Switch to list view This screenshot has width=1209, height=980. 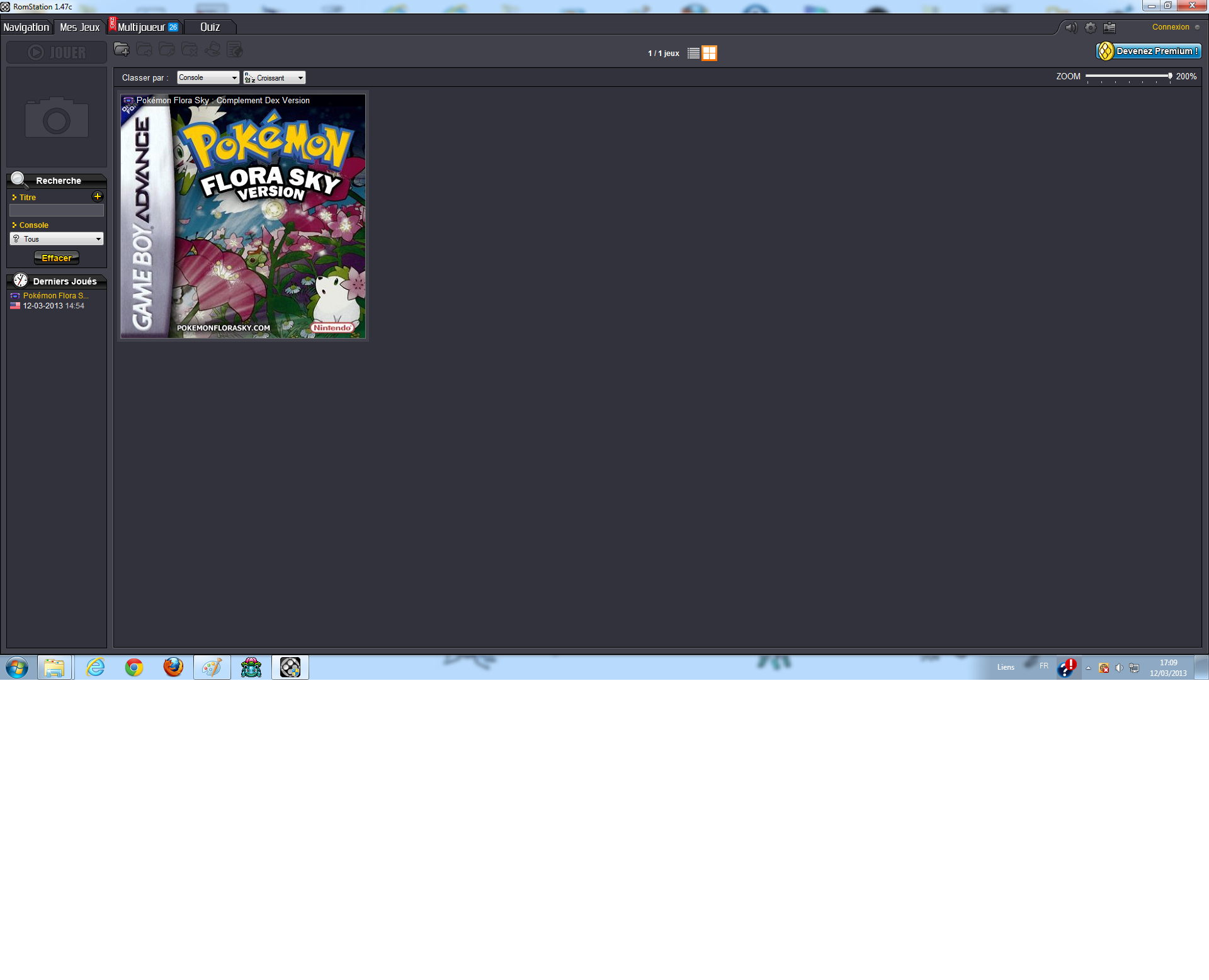click(693, 54)
